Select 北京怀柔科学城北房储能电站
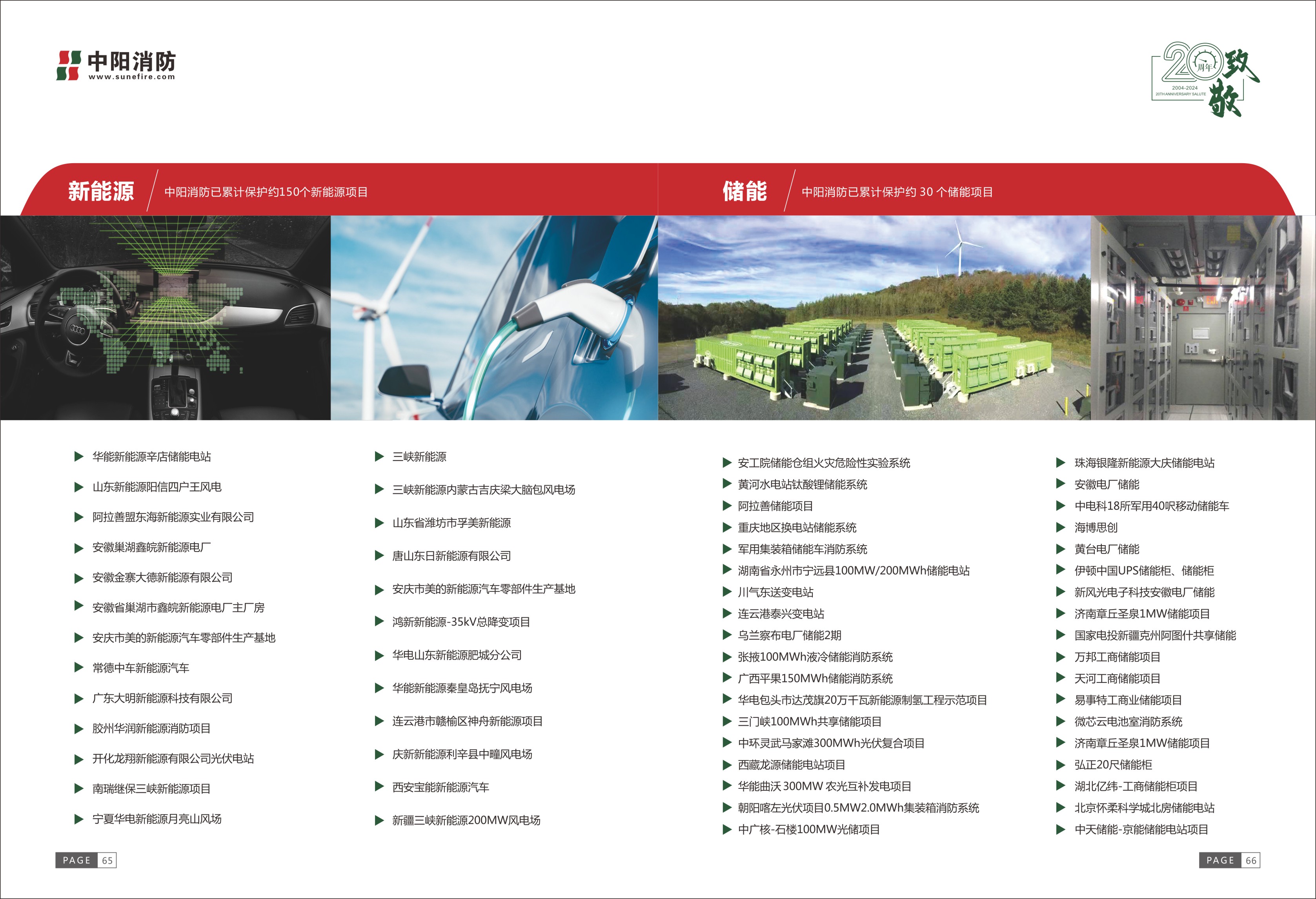This screenshot has height=899, width=1316. point(1145,808)
